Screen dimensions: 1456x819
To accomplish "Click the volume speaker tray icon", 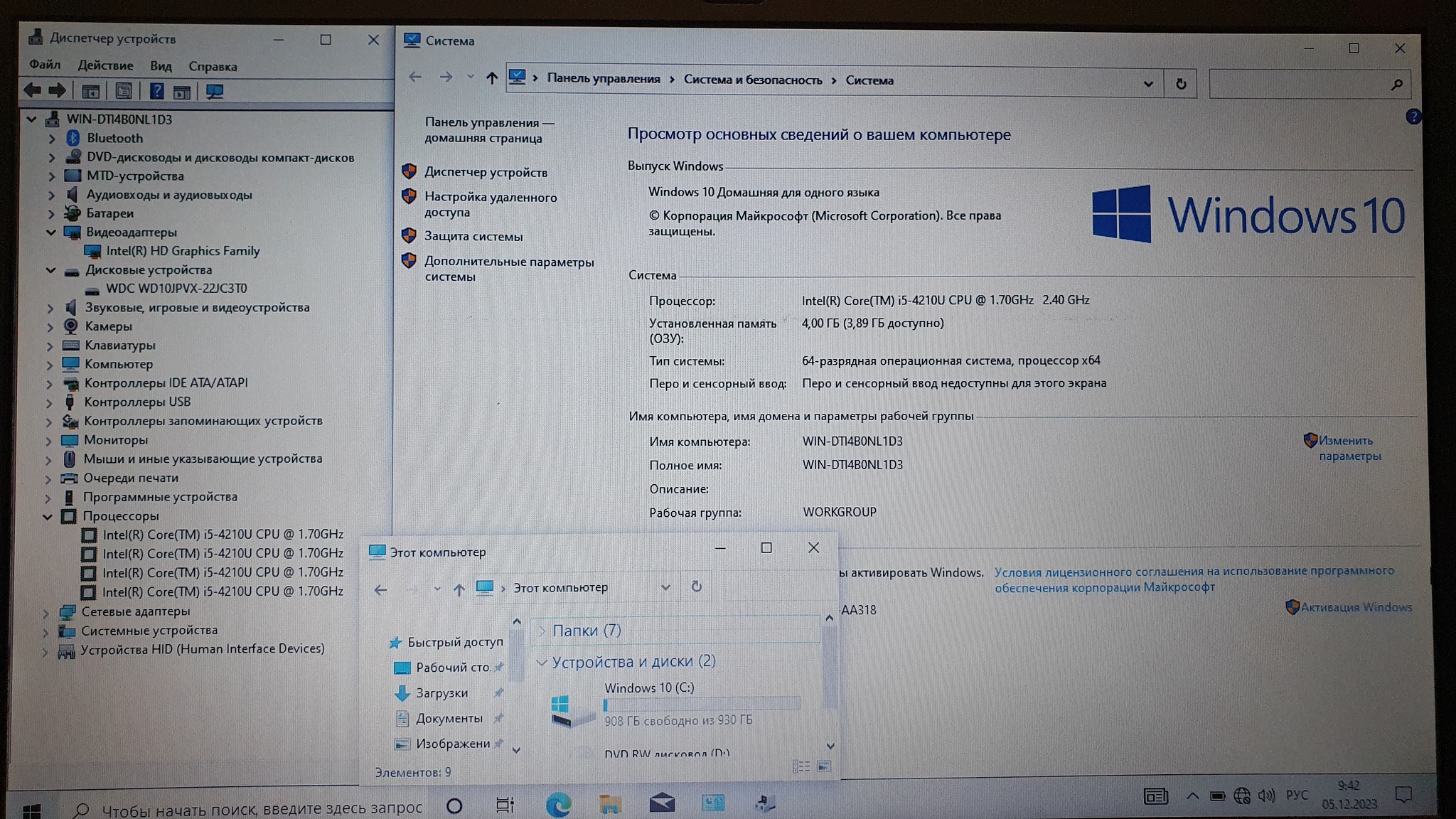I will 1266,796.
